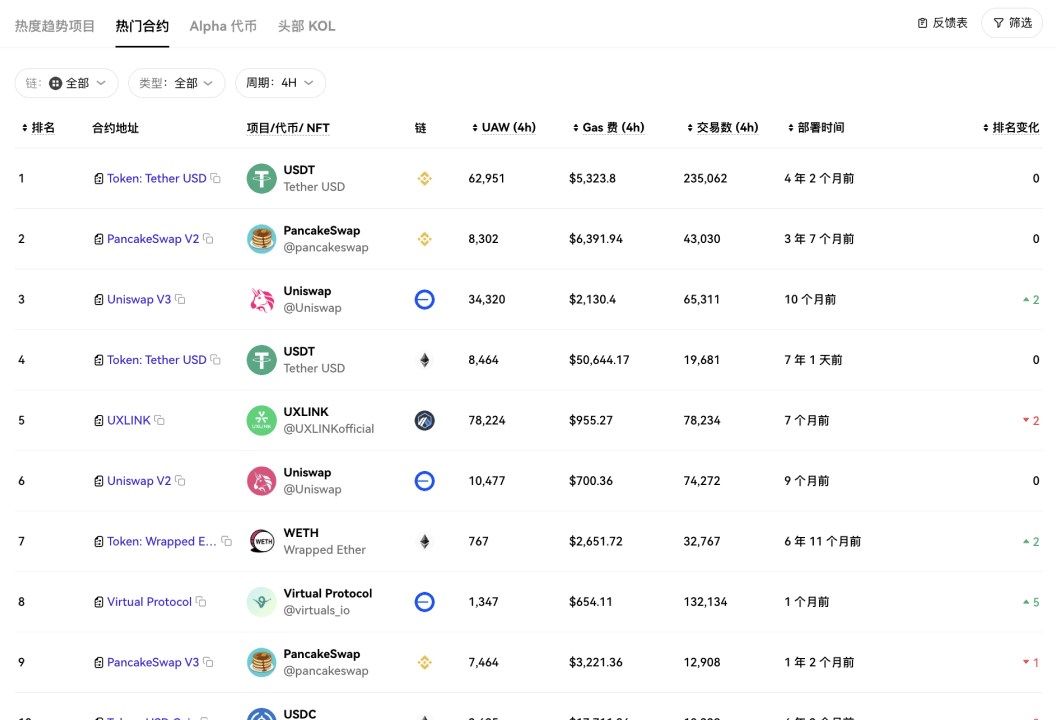Copy the Virtual Protocol contract address

(201, 602)
